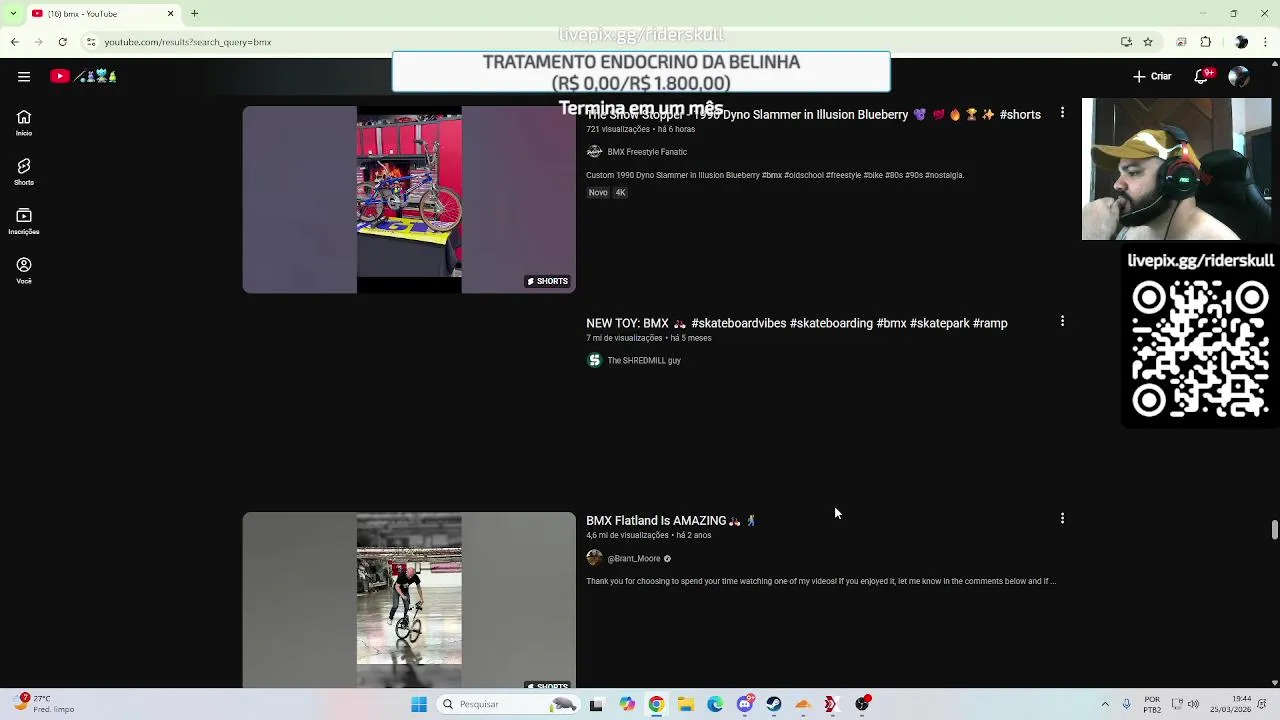The image size is (1280, 720).
Task: Open Steam from the taskbar
Action: (x=774, y=704)
